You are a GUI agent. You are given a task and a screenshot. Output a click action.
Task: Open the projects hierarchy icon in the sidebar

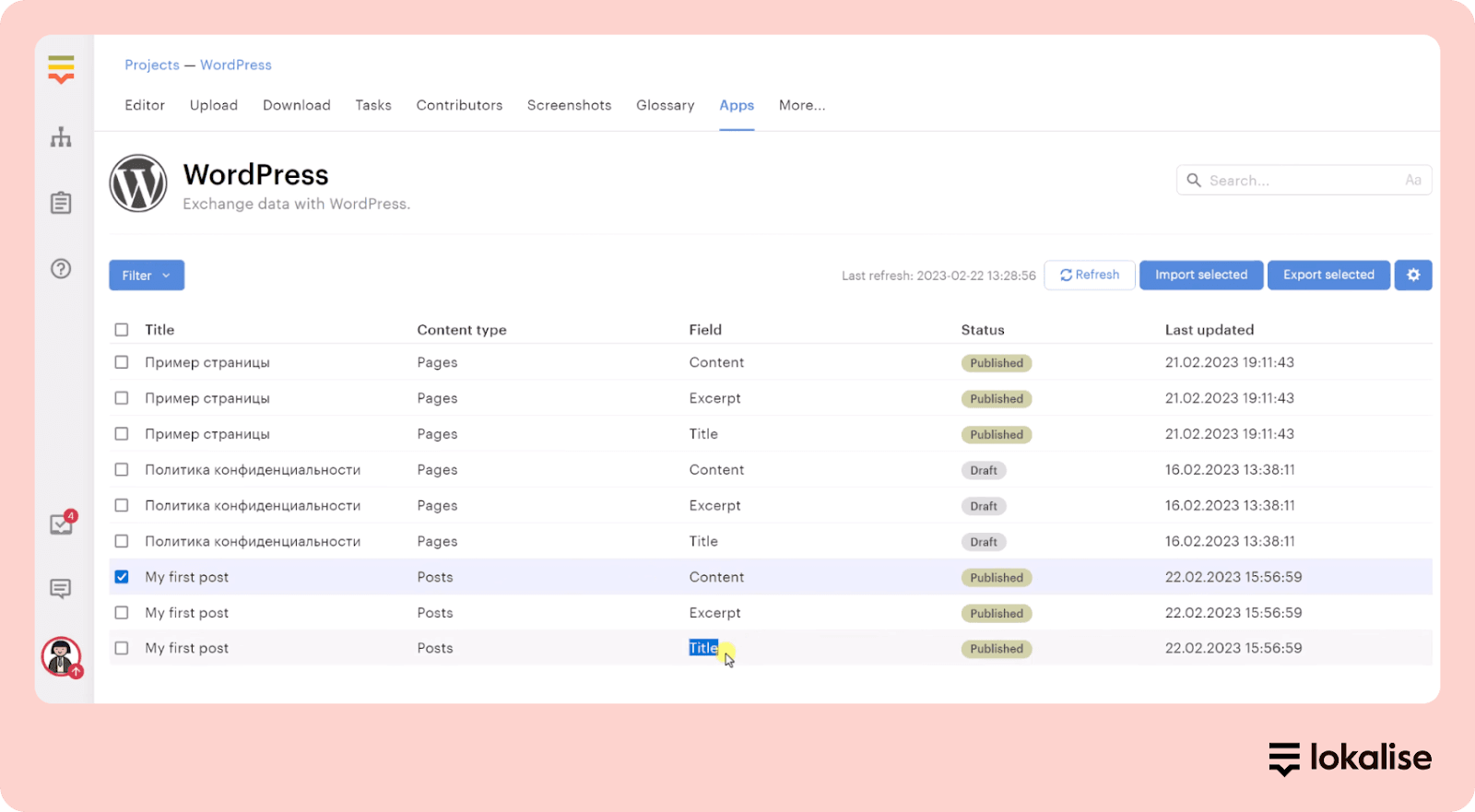pyautogui.click(x=61, y=137)
